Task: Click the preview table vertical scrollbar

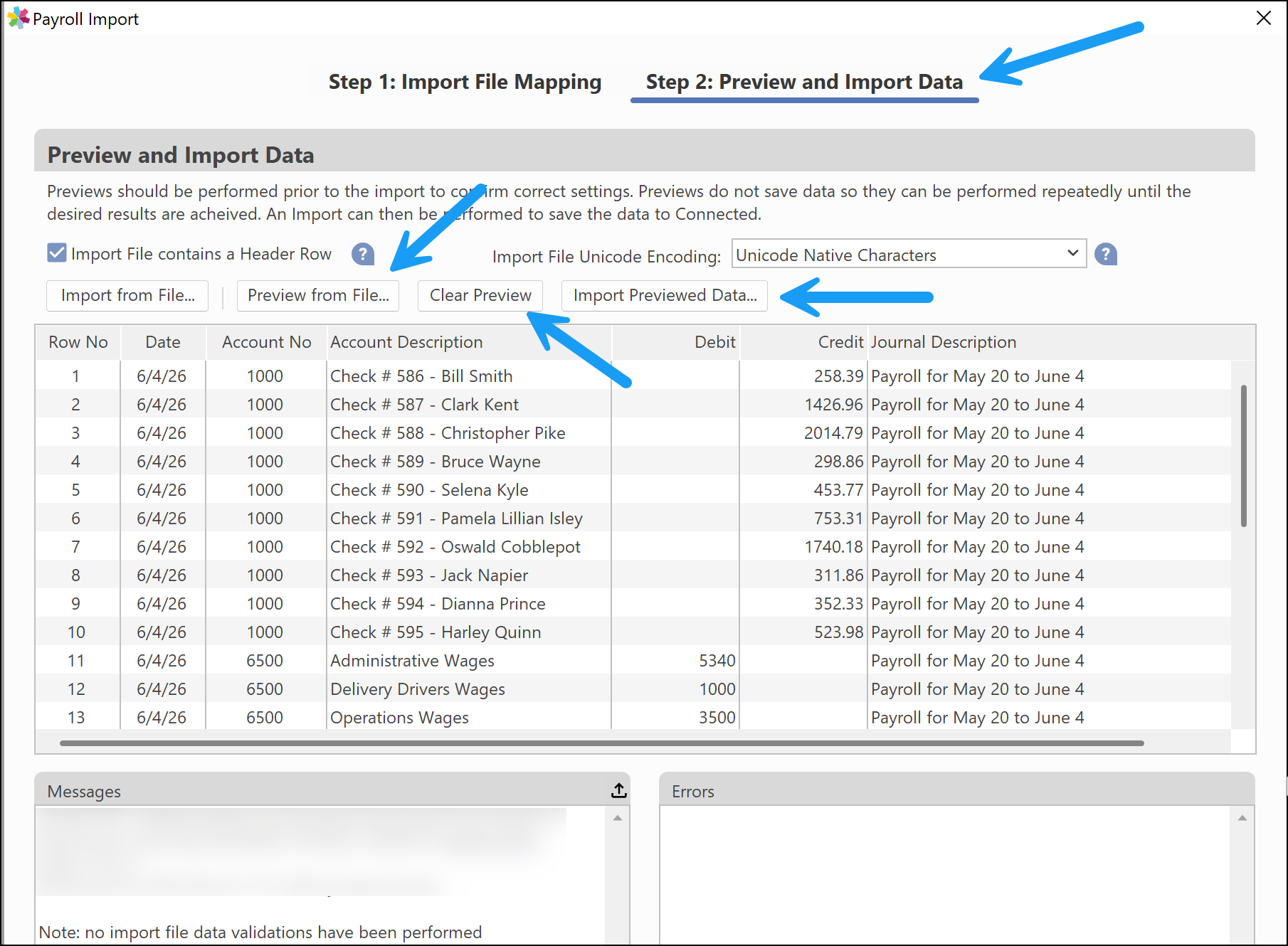Action: click(1243, 455)
